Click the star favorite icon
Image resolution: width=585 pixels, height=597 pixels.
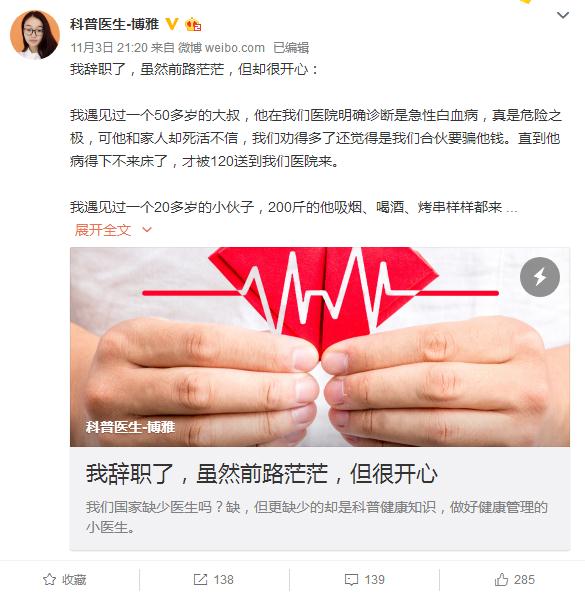pos(50,579)
